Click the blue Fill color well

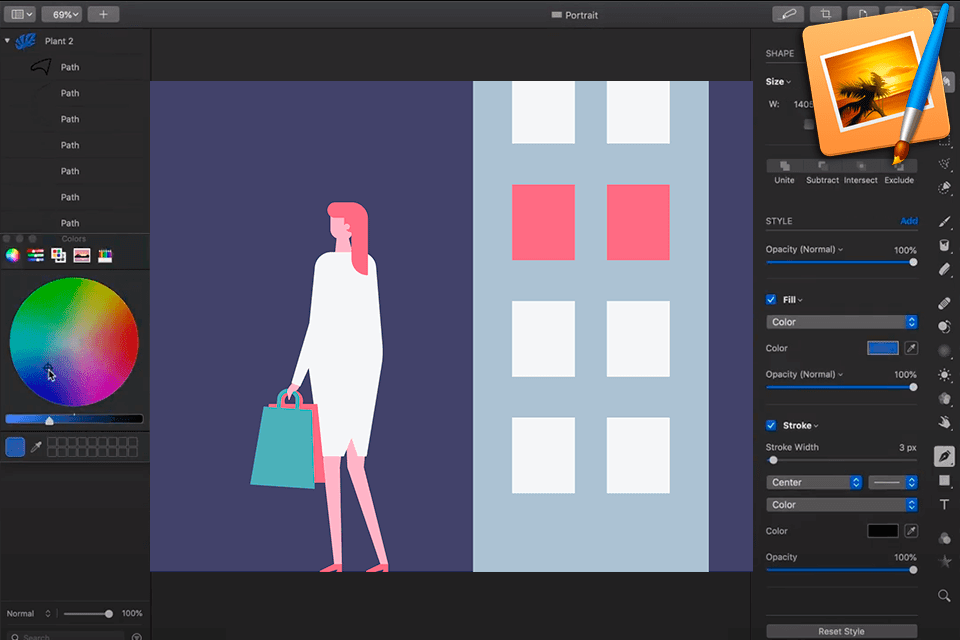click(882, 348)
